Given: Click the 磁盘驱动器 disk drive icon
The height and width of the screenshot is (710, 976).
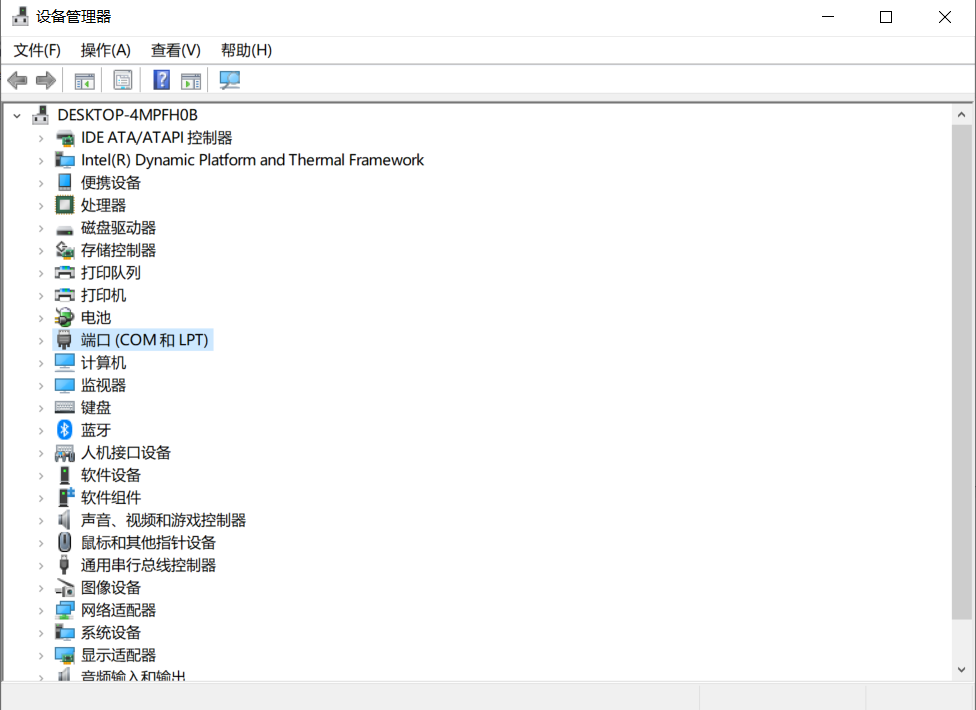Looking at the screenshot, I should 65,230.
